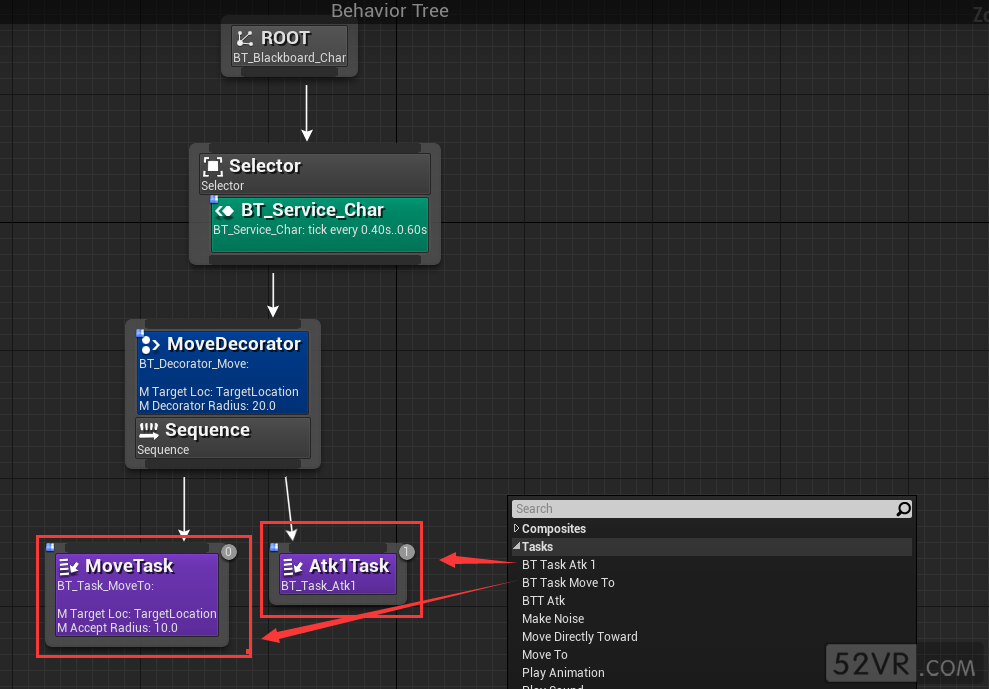Click the Selector composite icon
The height and width of the screenshot is (689, 989).
(x=213, y=166)
